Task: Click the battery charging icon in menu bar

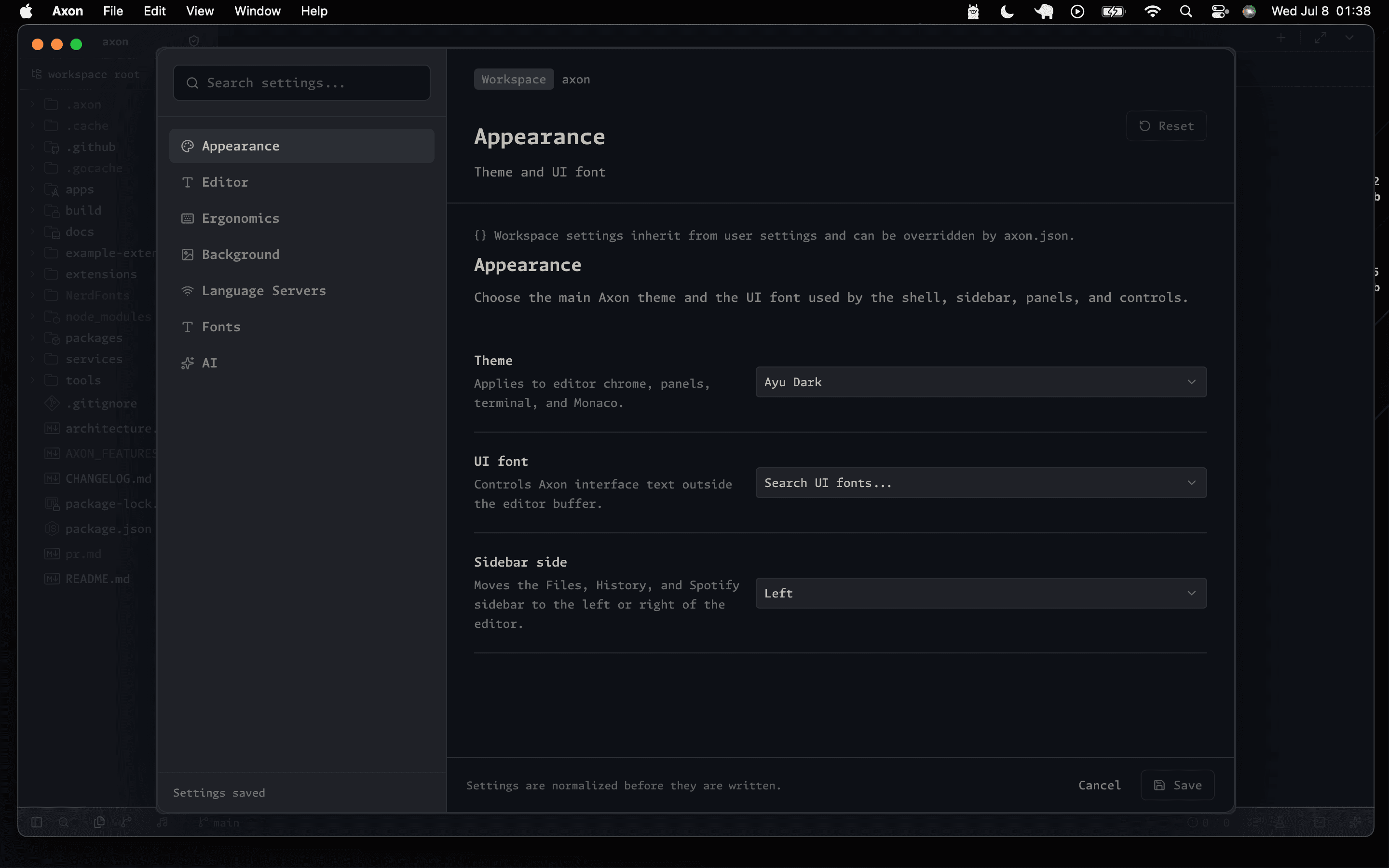Action: (x=1114, y=12)
